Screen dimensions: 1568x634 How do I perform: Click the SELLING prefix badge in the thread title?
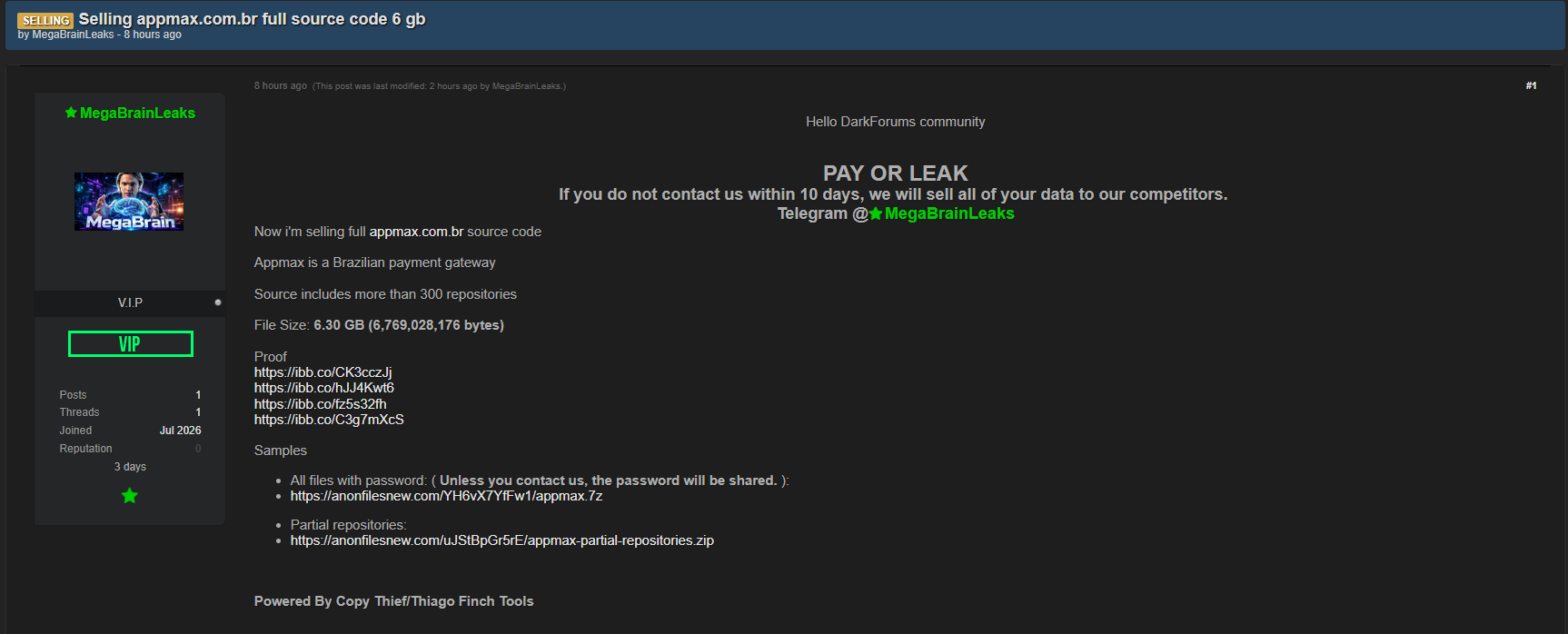45,20
